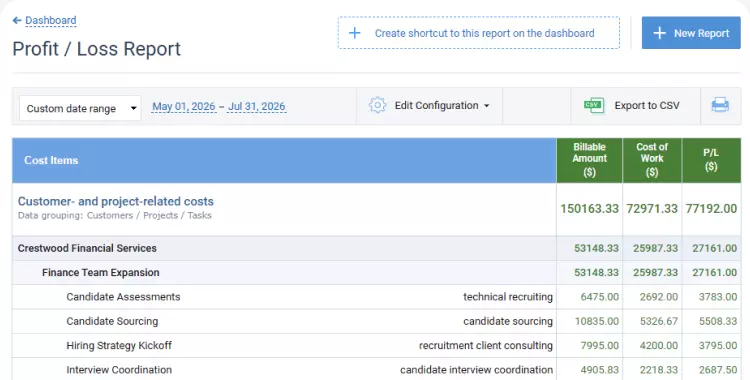750x380 pixels.
Task: Click the recruitment client consulting label
Action: tap(486, 346)
